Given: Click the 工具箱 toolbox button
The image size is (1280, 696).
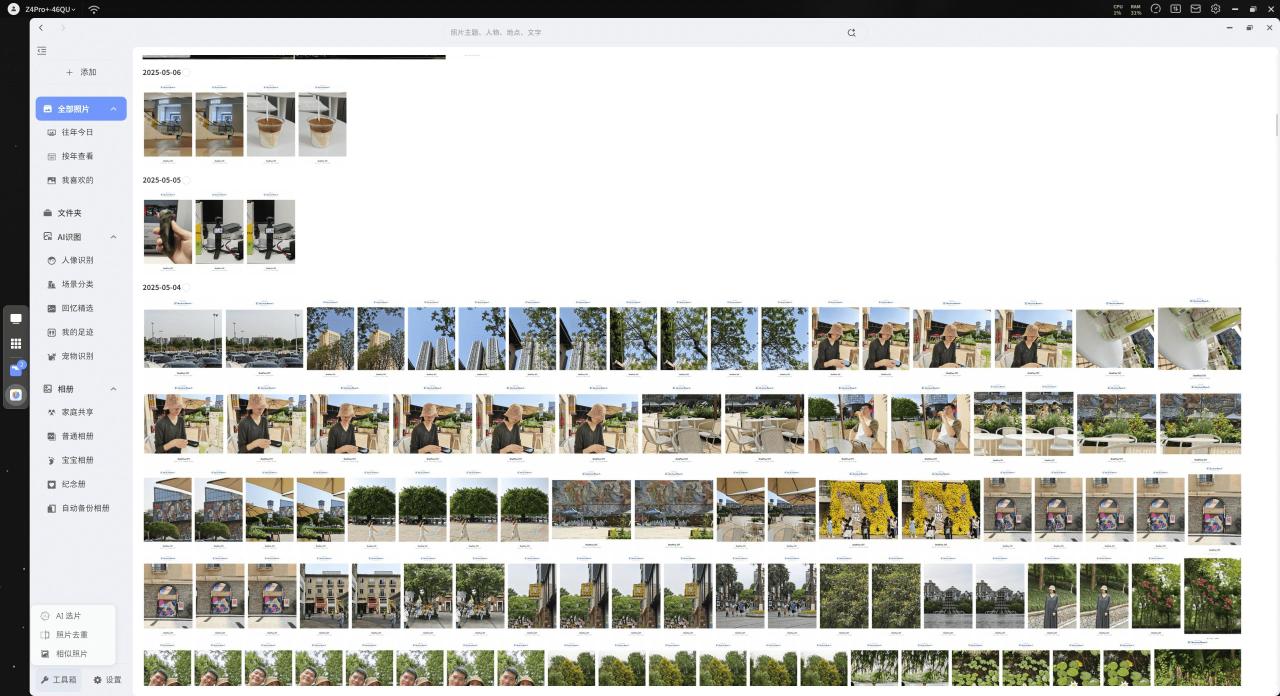Looking at the screenshot, I should (58, 680).
